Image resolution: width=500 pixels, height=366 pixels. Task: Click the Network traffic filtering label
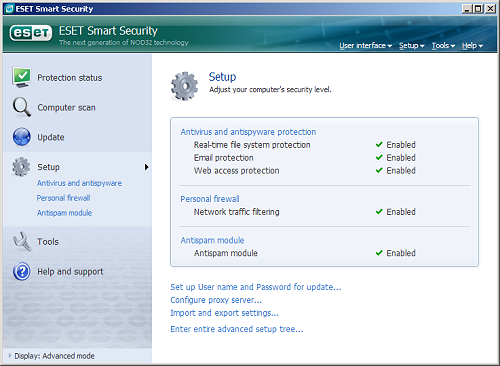pyautogui.click(x=237, y=212)
